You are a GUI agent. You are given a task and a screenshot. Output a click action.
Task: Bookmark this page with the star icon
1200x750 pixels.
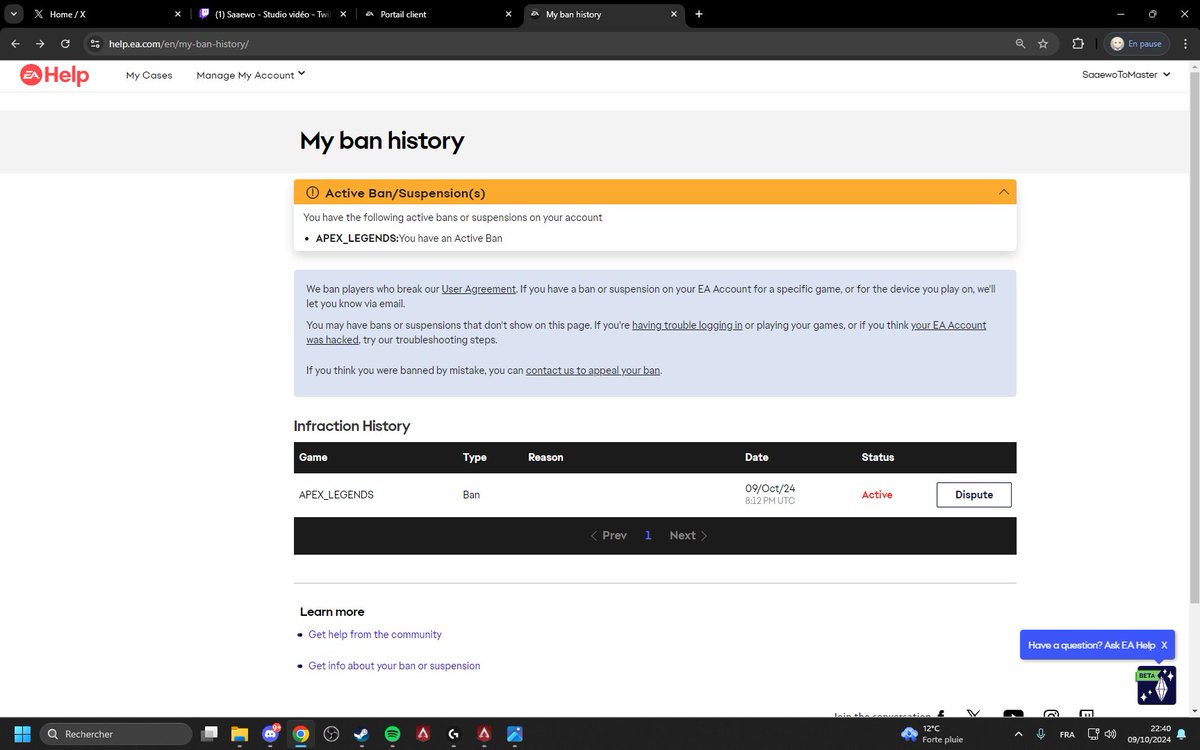tap(1043, 44)
